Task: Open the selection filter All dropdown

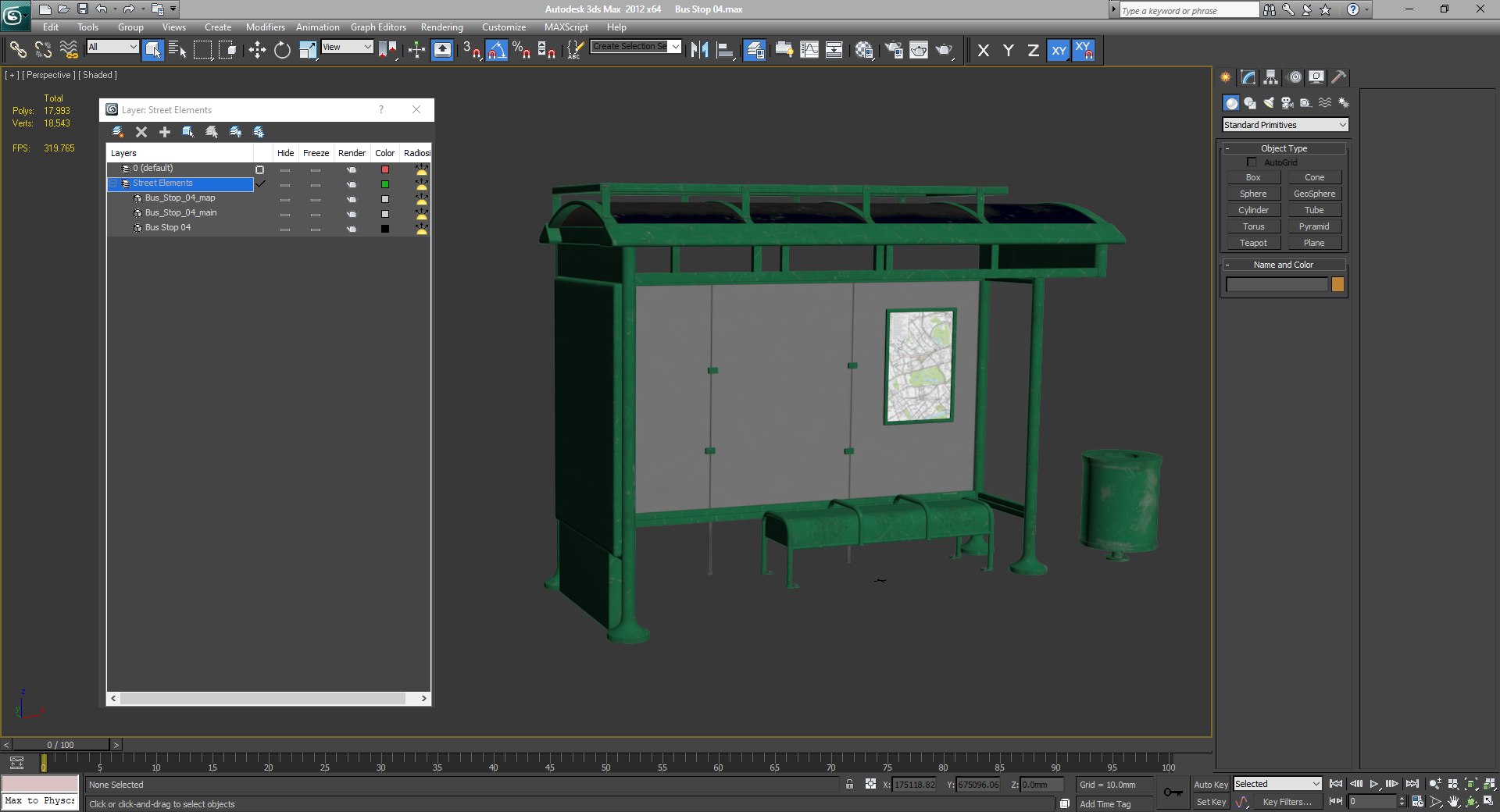Action: pos(112,47)
